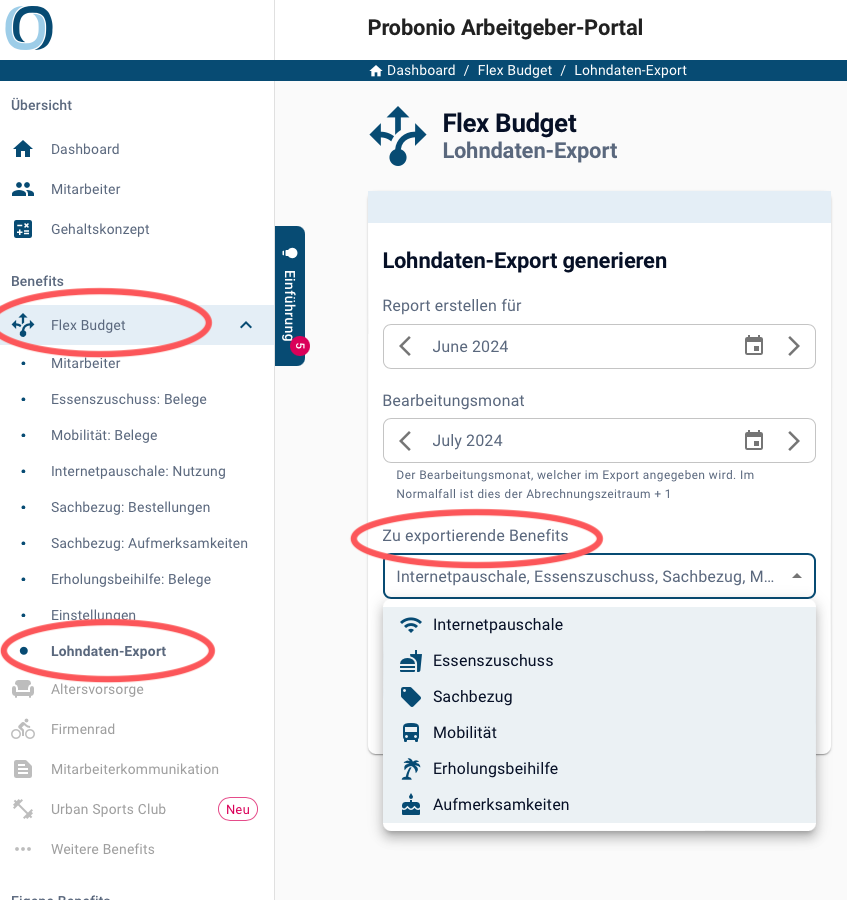Image resolution: width=847 pixels, height=900 pixels.
Task: Open Mitarbeiter via people icon
Action: click(23, 189)
